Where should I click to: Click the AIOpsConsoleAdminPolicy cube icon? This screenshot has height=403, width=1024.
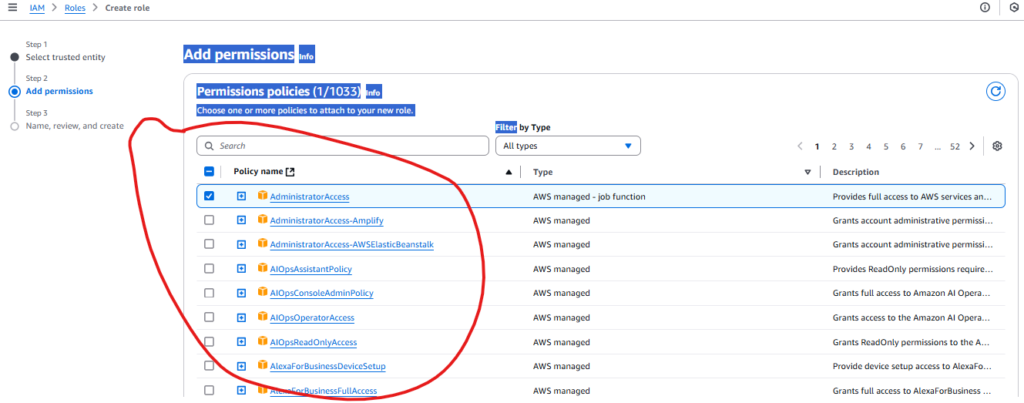(263, 292)
